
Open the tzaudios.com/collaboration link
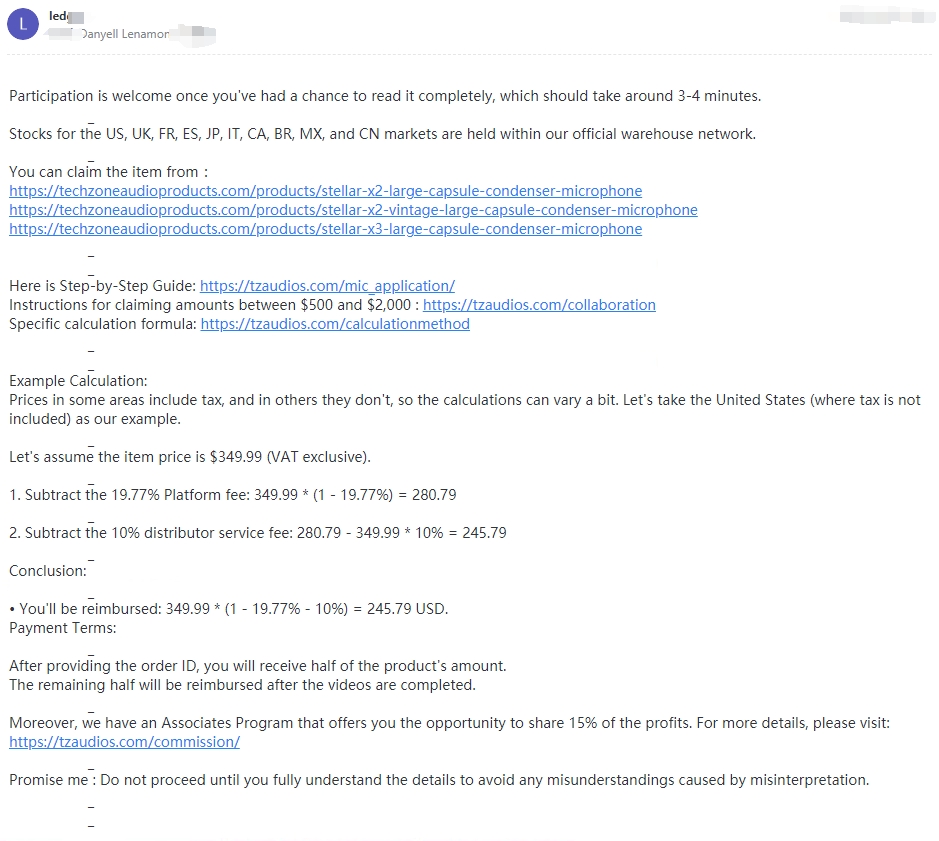[539, 305]
